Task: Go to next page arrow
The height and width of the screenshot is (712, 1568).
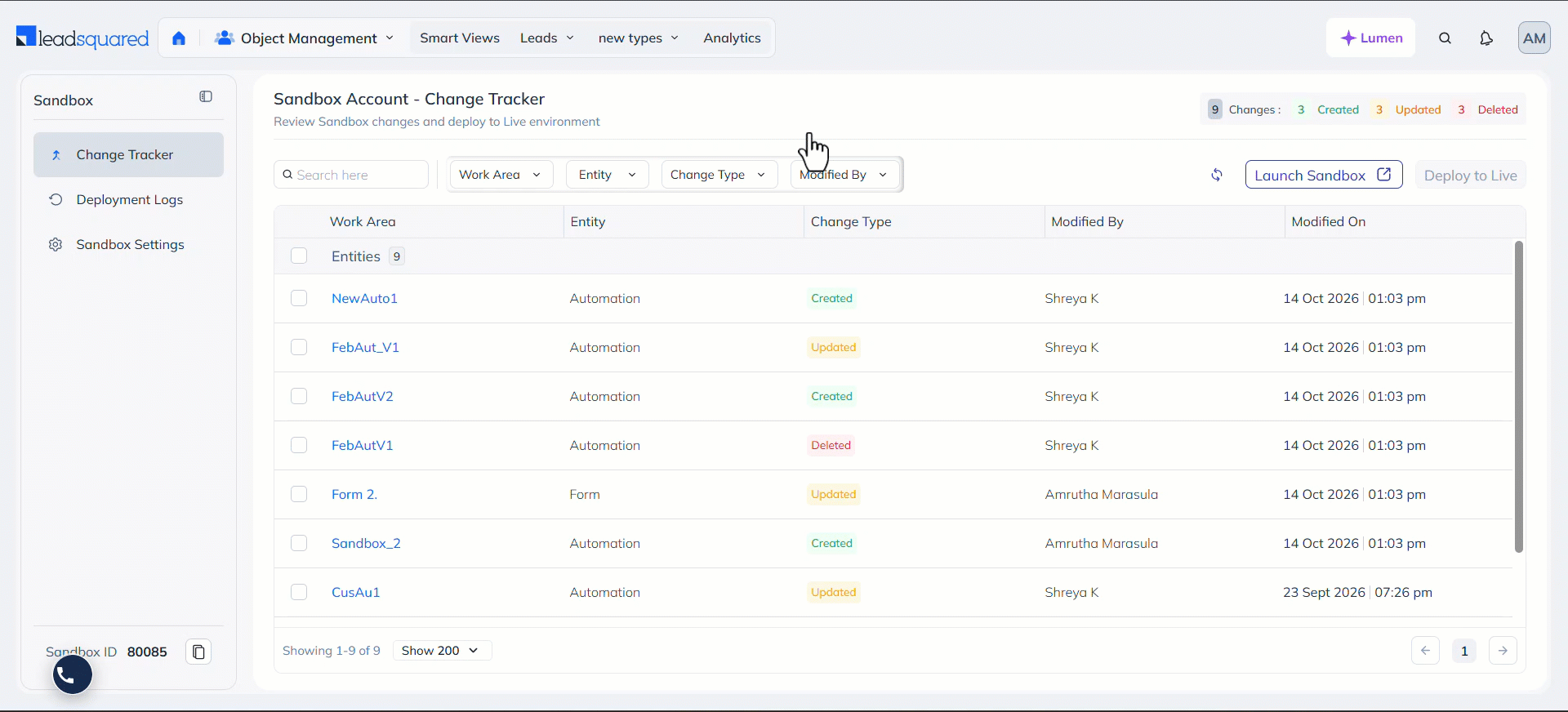Action: (x=1503, y=651)
